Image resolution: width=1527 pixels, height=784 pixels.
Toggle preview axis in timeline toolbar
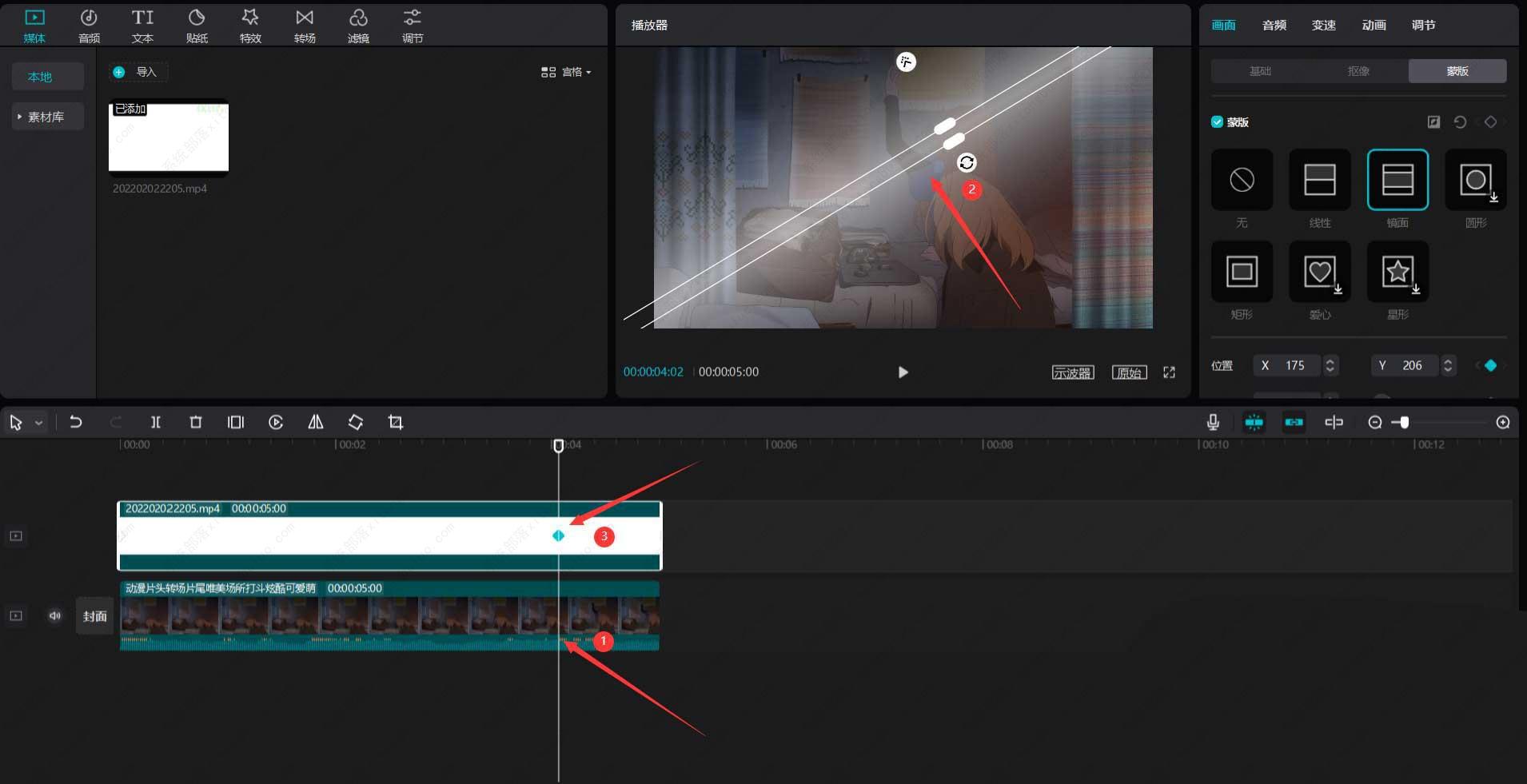pyautogui.click(x=1334, y=422)
